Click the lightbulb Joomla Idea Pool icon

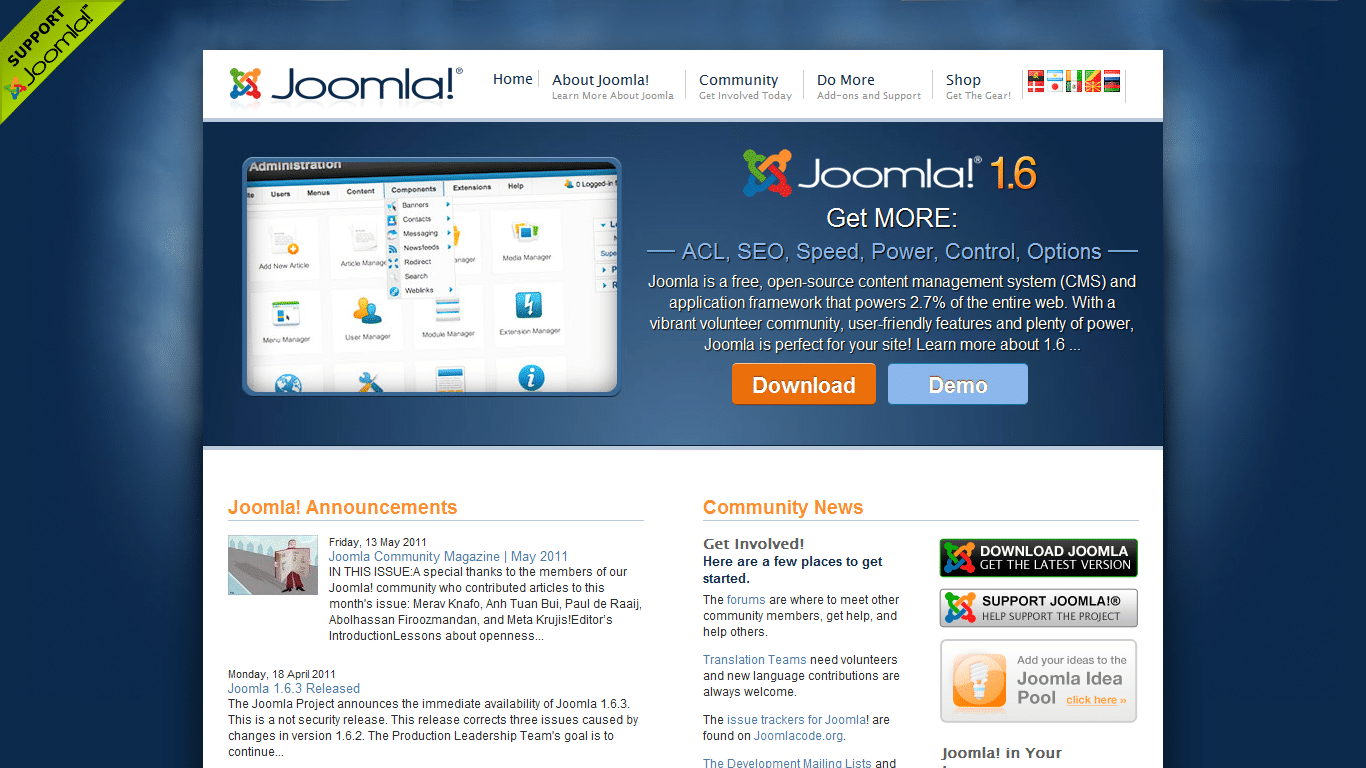pyautogui.click(x=979, y=681)
